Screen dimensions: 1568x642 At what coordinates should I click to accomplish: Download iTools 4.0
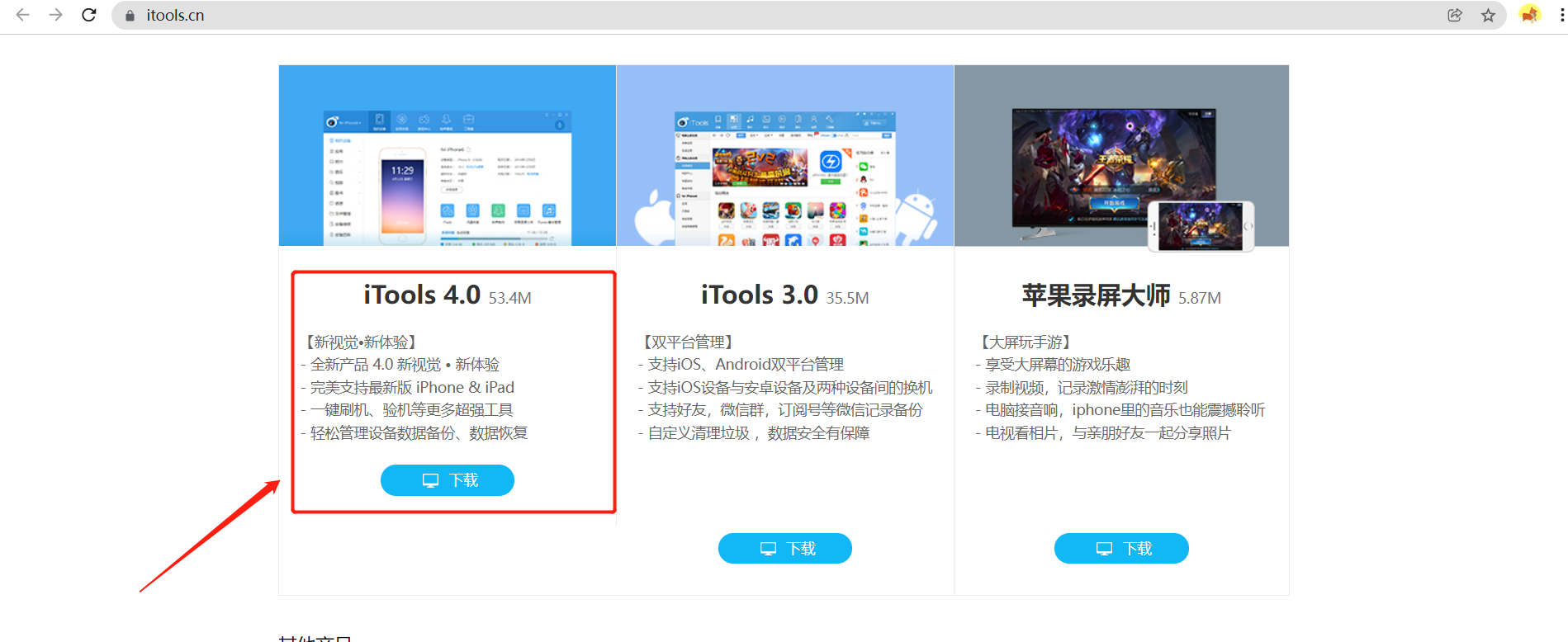pyautogui.click(x=448, y=480)
